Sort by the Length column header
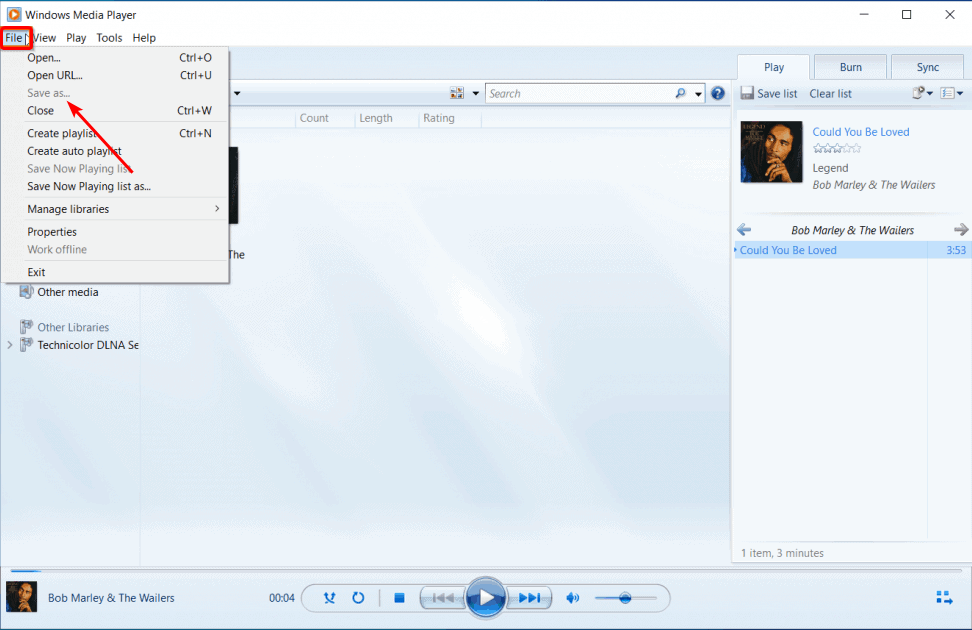This screenshot has width=972, height=630. 376,118
